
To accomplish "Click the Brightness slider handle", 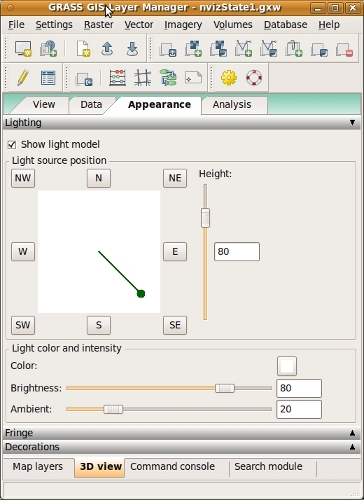I will point(225,388).
